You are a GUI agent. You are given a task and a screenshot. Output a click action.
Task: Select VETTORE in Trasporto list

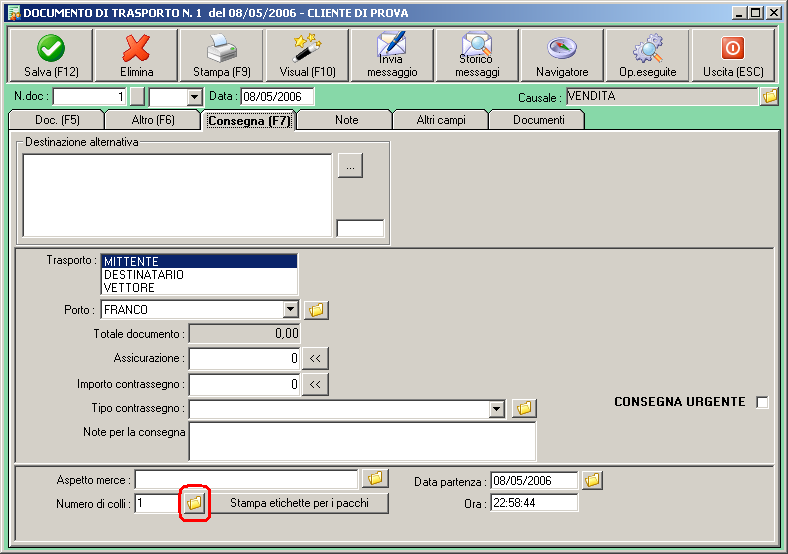click(199, 288)
